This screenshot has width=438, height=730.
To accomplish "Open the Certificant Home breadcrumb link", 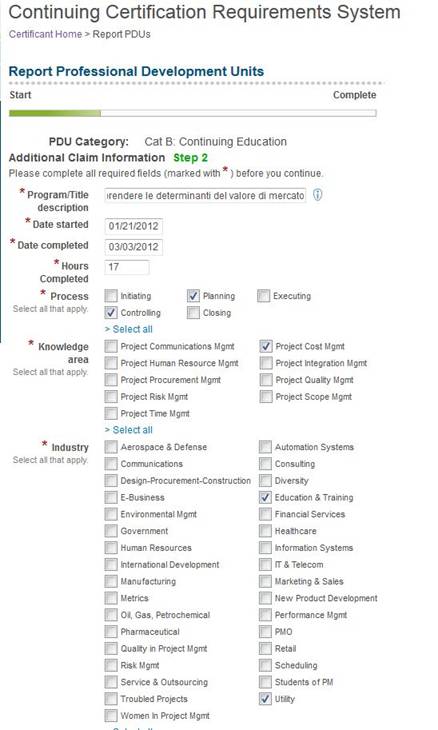I will pos(45,34).
